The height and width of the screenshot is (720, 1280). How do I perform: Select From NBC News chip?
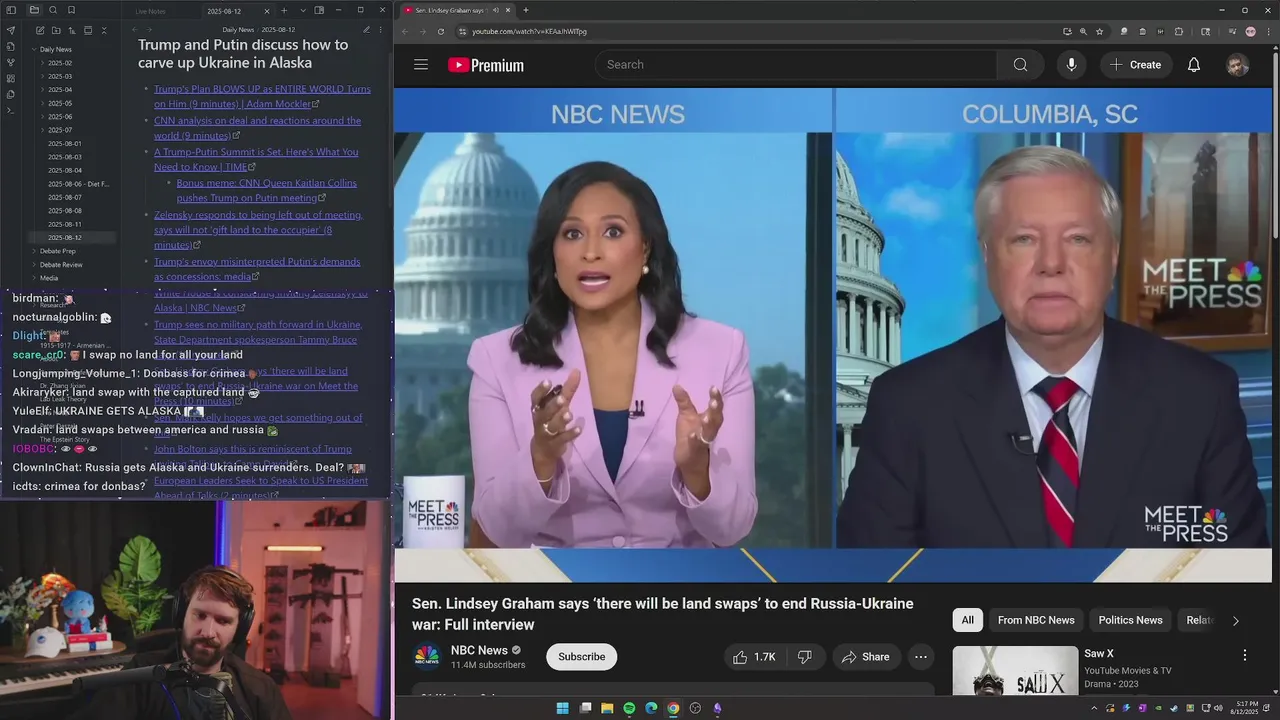(x=1036, y=620)
